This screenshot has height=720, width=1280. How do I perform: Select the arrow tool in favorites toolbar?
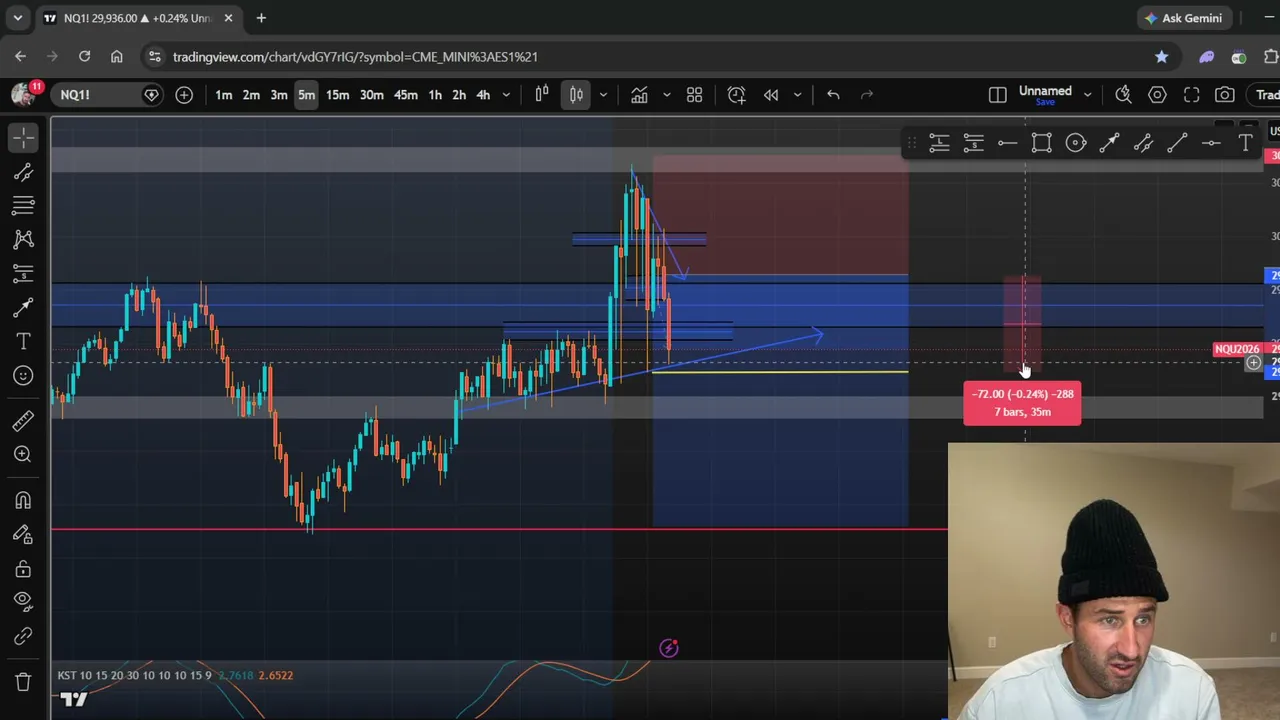coord(1109,144)
